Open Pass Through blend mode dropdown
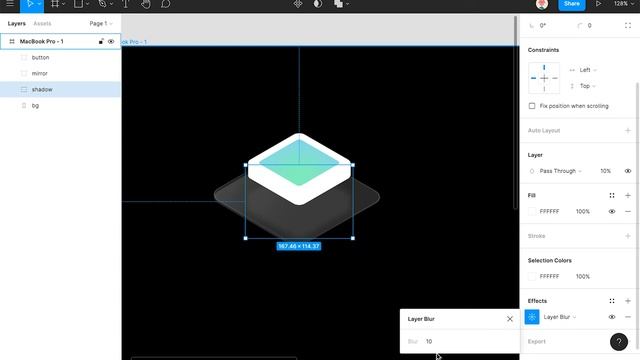Viewport: 640px width, 360px height. (560, 171)
